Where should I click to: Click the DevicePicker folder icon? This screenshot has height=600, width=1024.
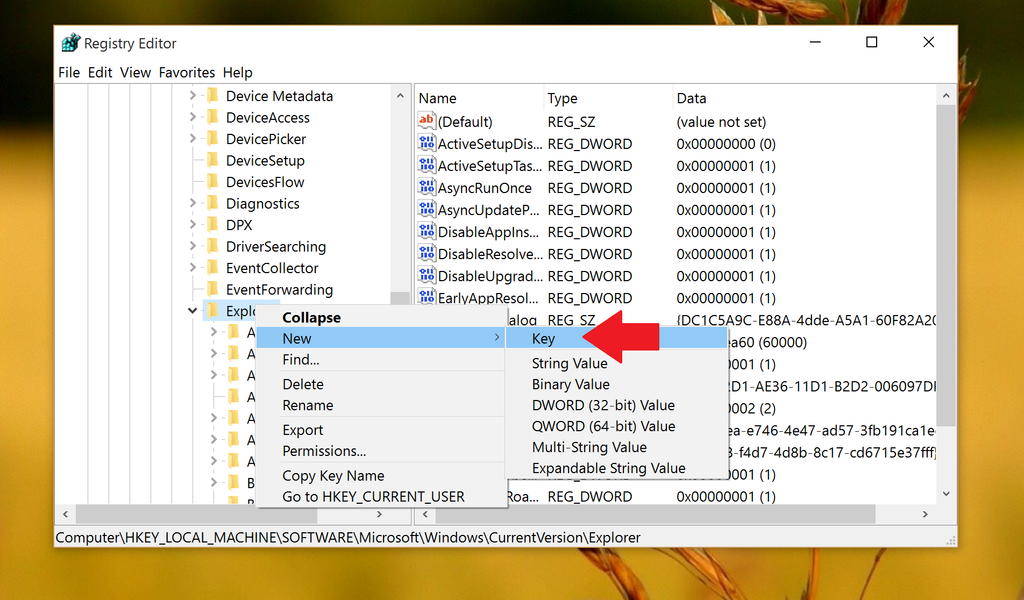tap(213, 139)
